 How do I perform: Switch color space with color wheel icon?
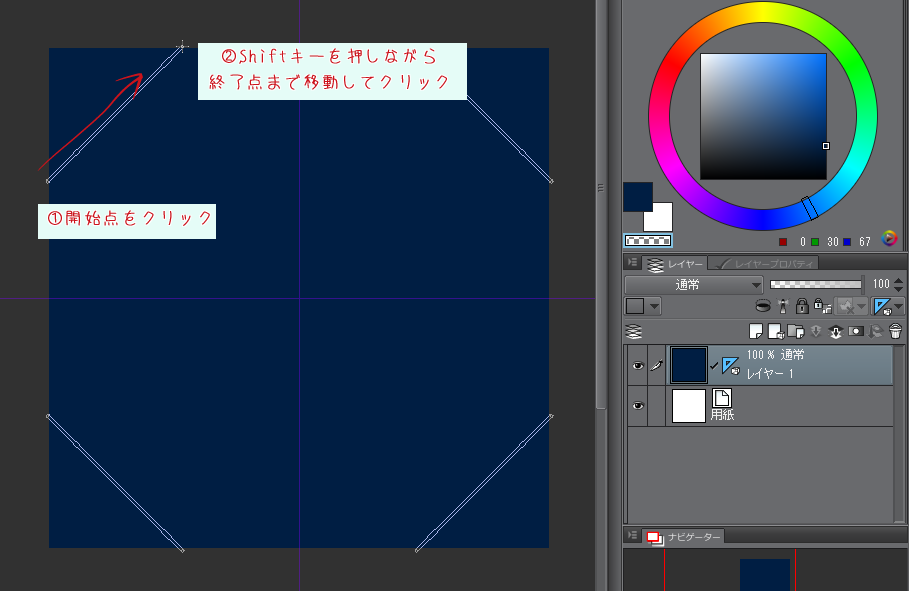point(889,238)
